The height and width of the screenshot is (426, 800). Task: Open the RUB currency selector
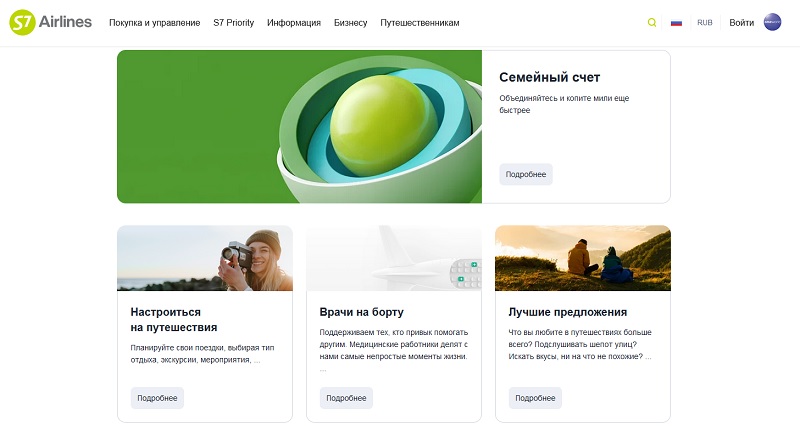pyautogui.click(x=705, y=22)
